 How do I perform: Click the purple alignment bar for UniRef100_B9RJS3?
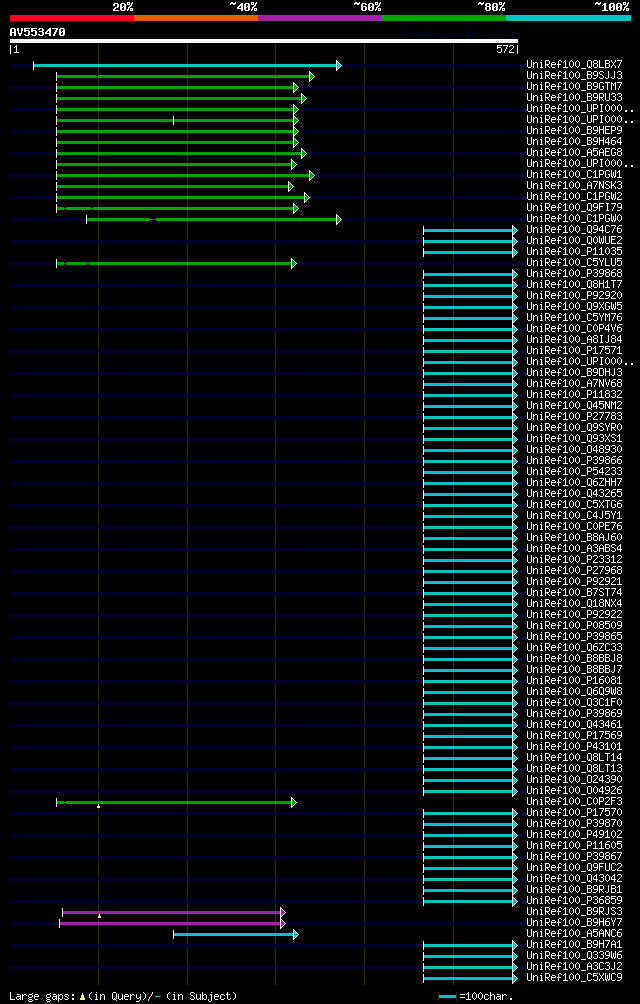coord(173,912)
